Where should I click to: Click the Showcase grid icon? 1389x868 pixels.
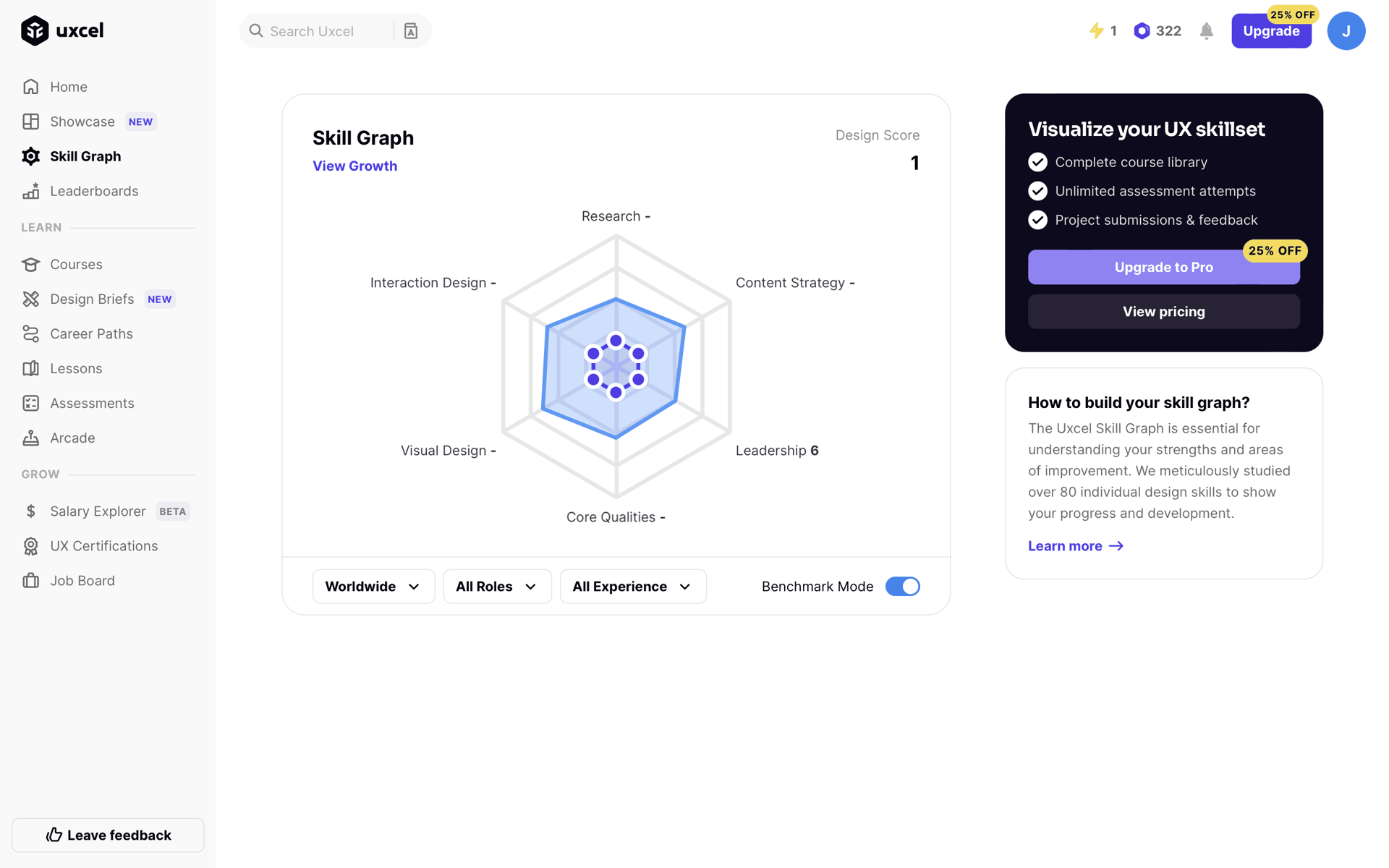30,122
